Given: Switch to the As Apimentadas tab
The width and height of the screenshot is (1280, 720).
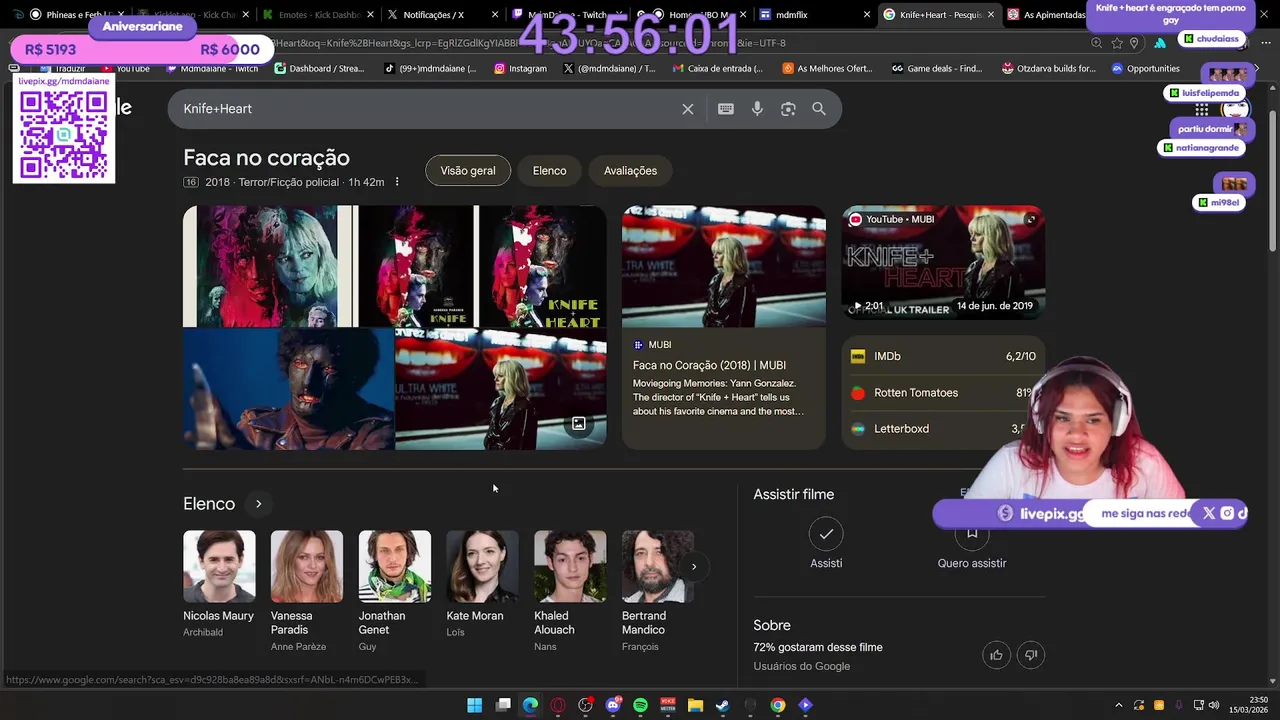Looking at the screenshot, I should coord(1046,15).
